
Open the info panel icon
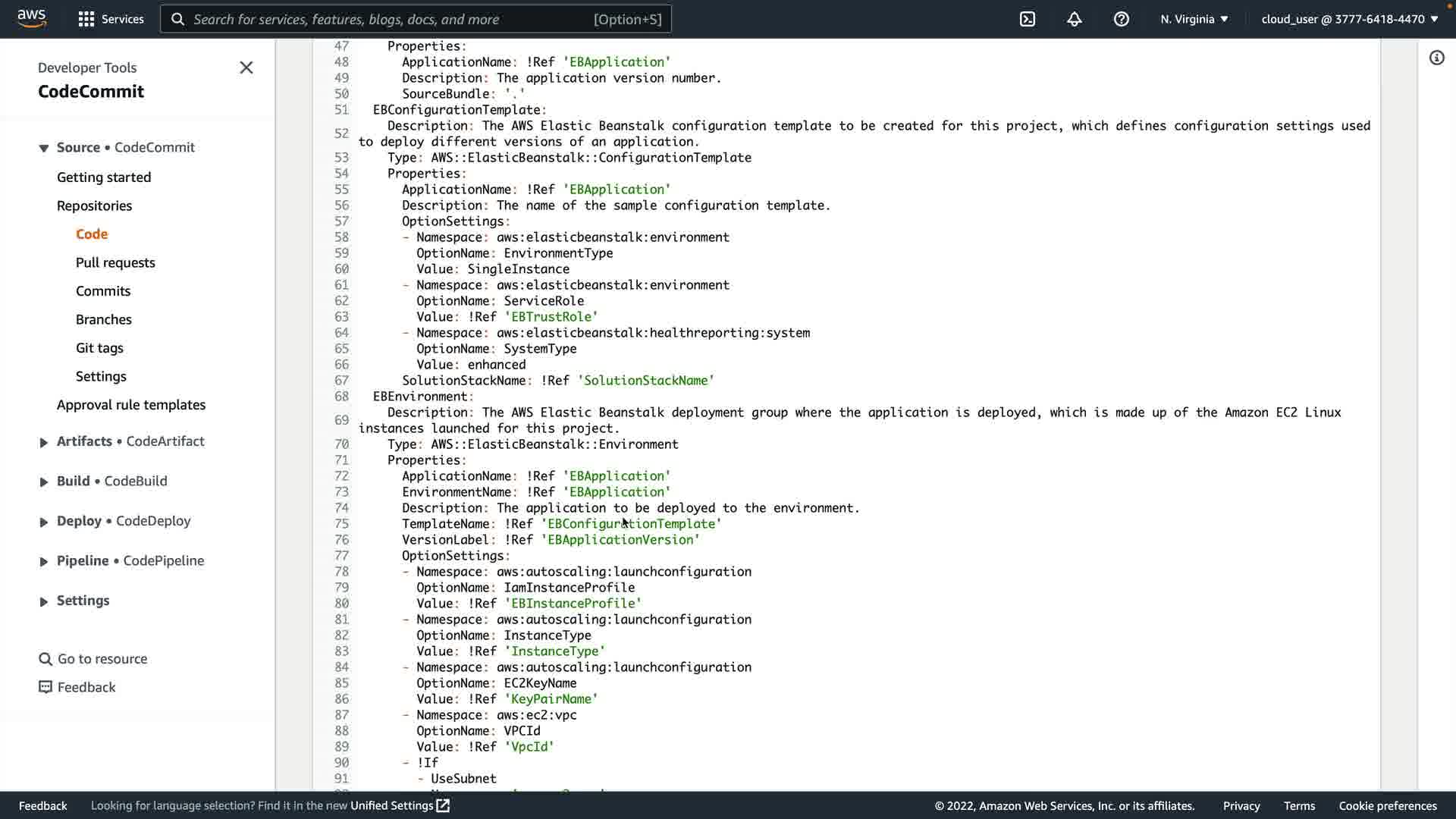(1436, 58)
